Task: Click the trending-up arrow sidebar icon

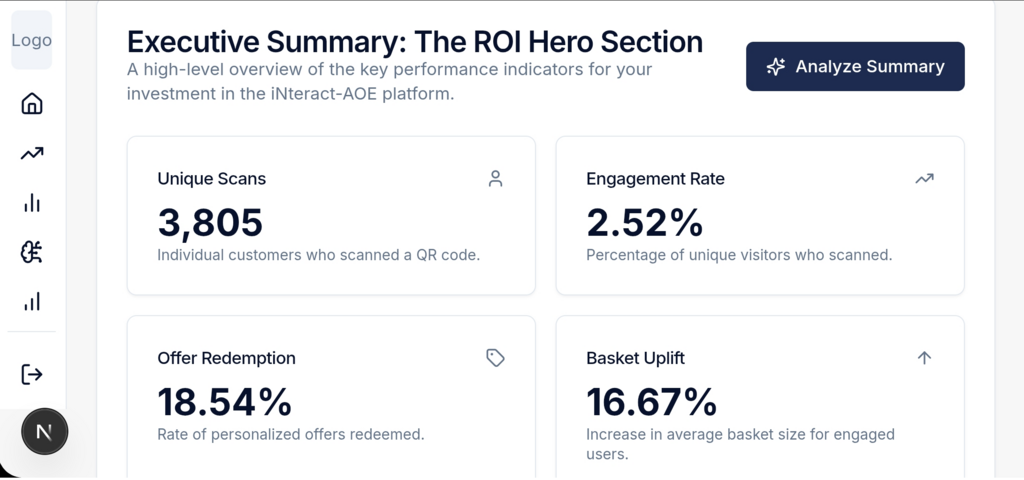Action: click(x=32, y=153)
